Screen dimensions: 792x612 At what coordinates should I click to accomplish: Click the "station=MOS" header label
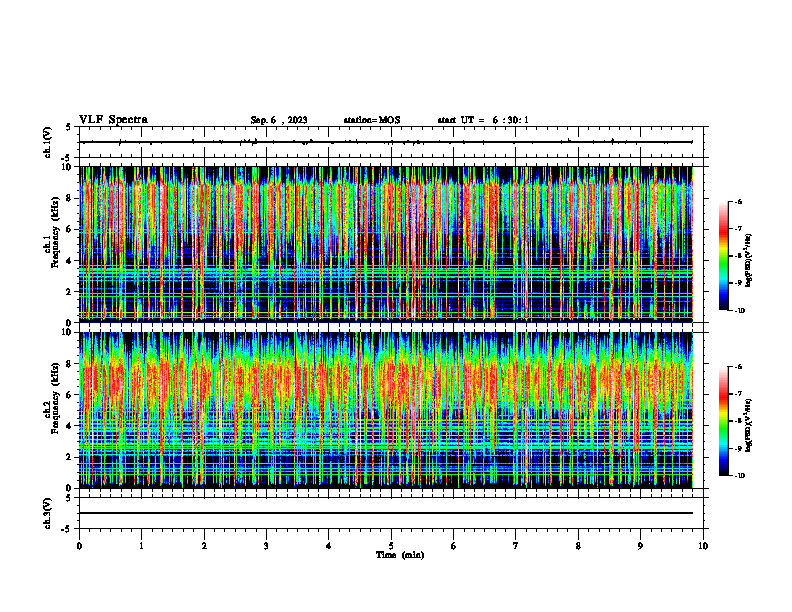(372, 120)
